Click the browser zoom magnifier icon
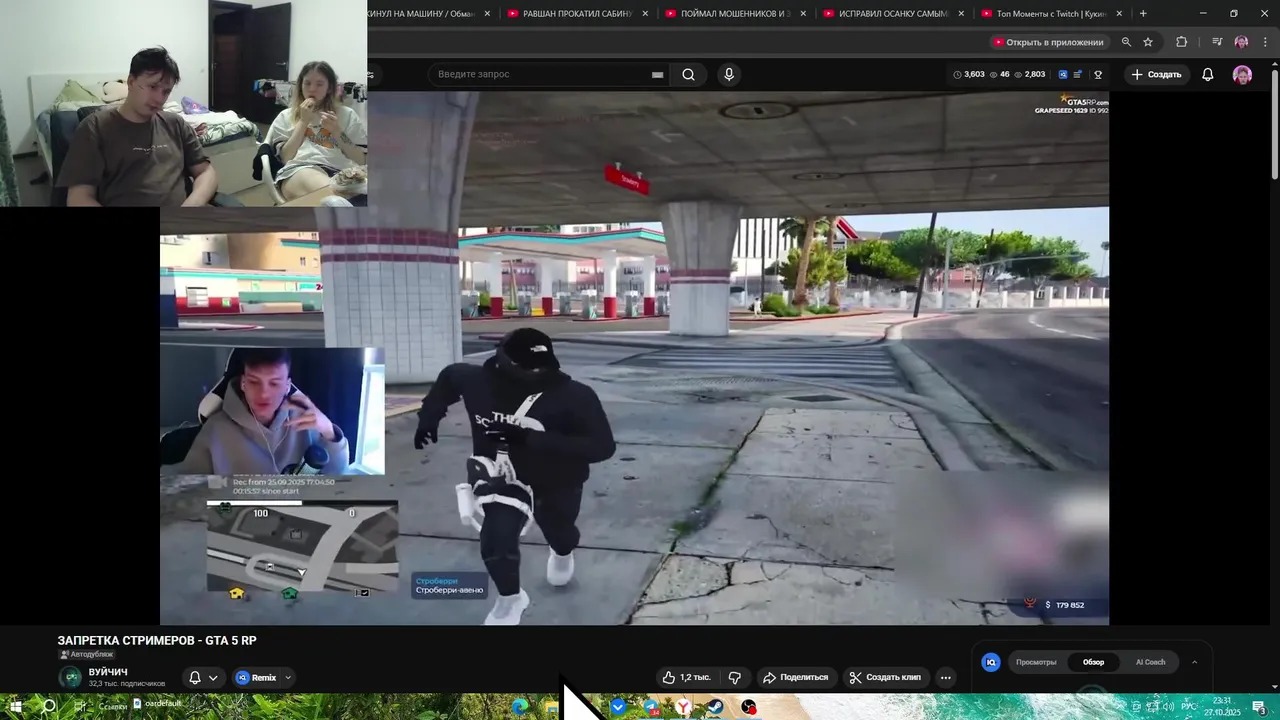Image resolution: width=1280 pixels, height=720 pixels. [x=1126, y=42]
